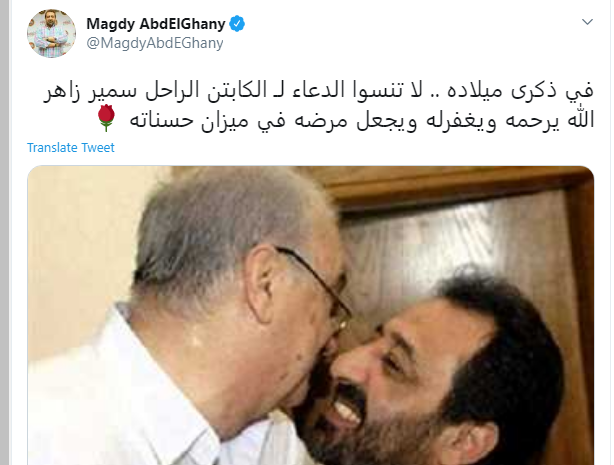Open the @MagdyAbdEGhany handle link
The height and width of the screenshot is (465, 614).
(155, 43)
